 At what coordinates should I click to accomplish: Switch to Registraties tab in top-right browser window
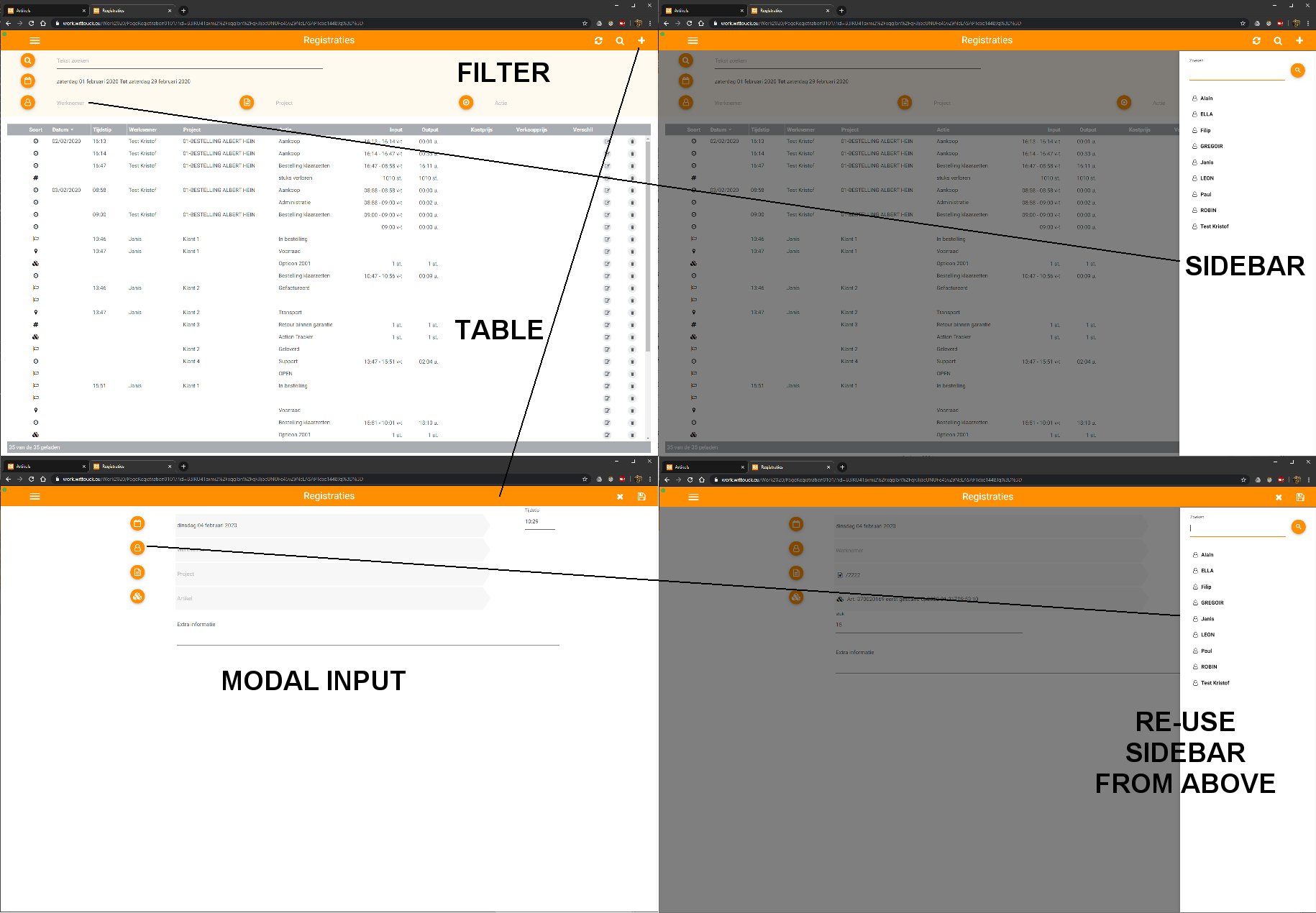[x=789, y=11]
